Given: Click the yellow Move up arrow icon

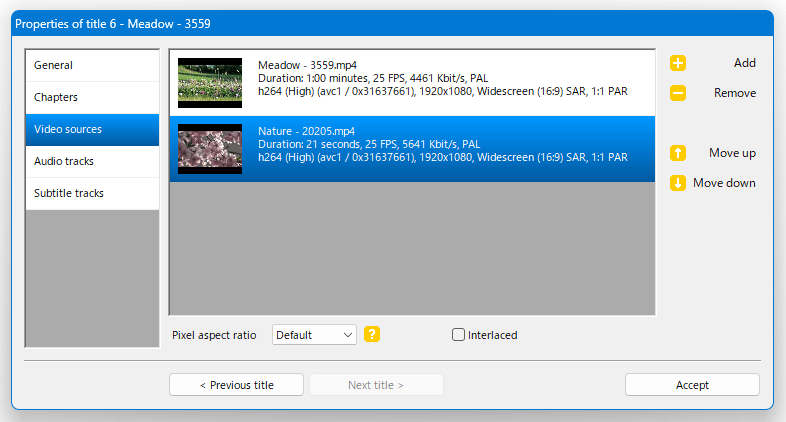Looking at the screenshot, I should pos(678,153).
